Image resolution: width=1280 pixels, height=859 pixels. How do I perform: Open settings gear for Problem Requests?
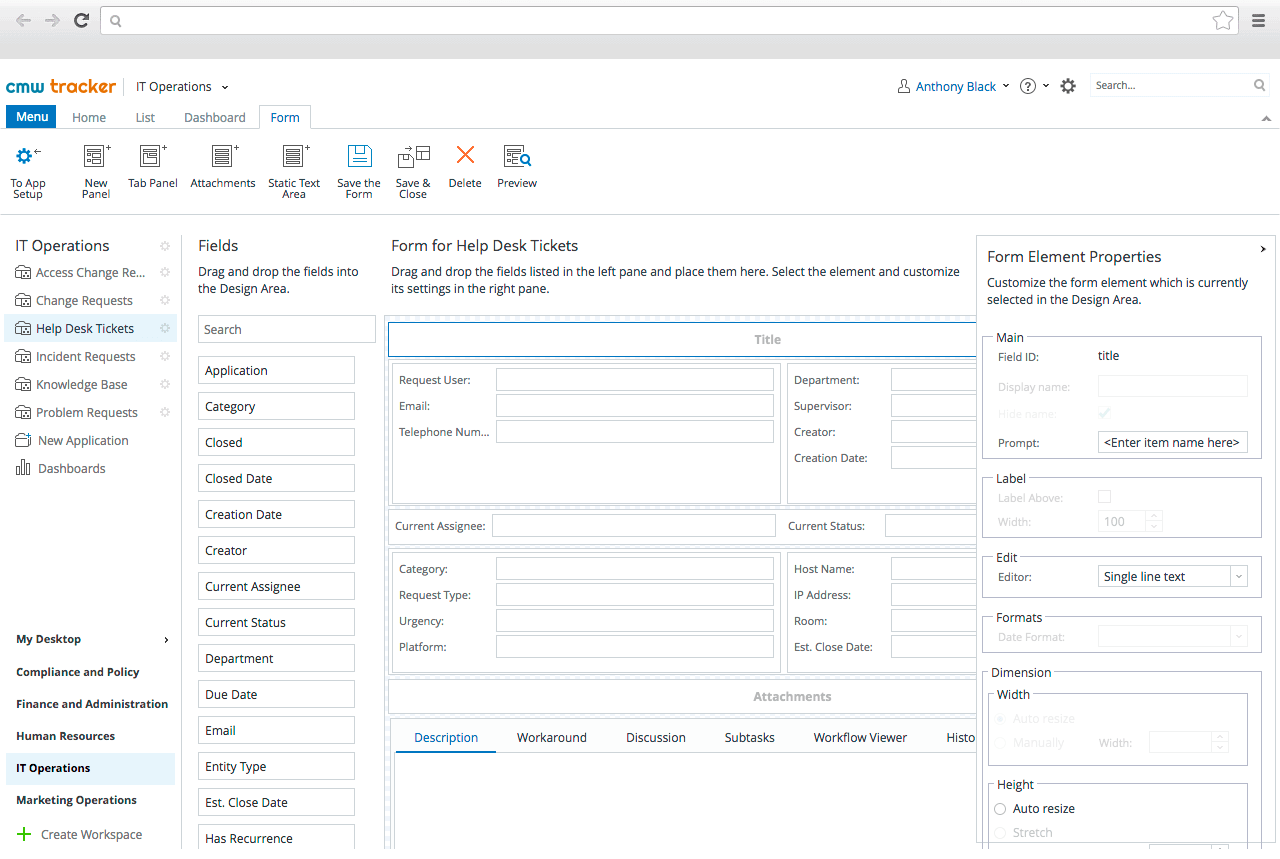tap(165, 412)
